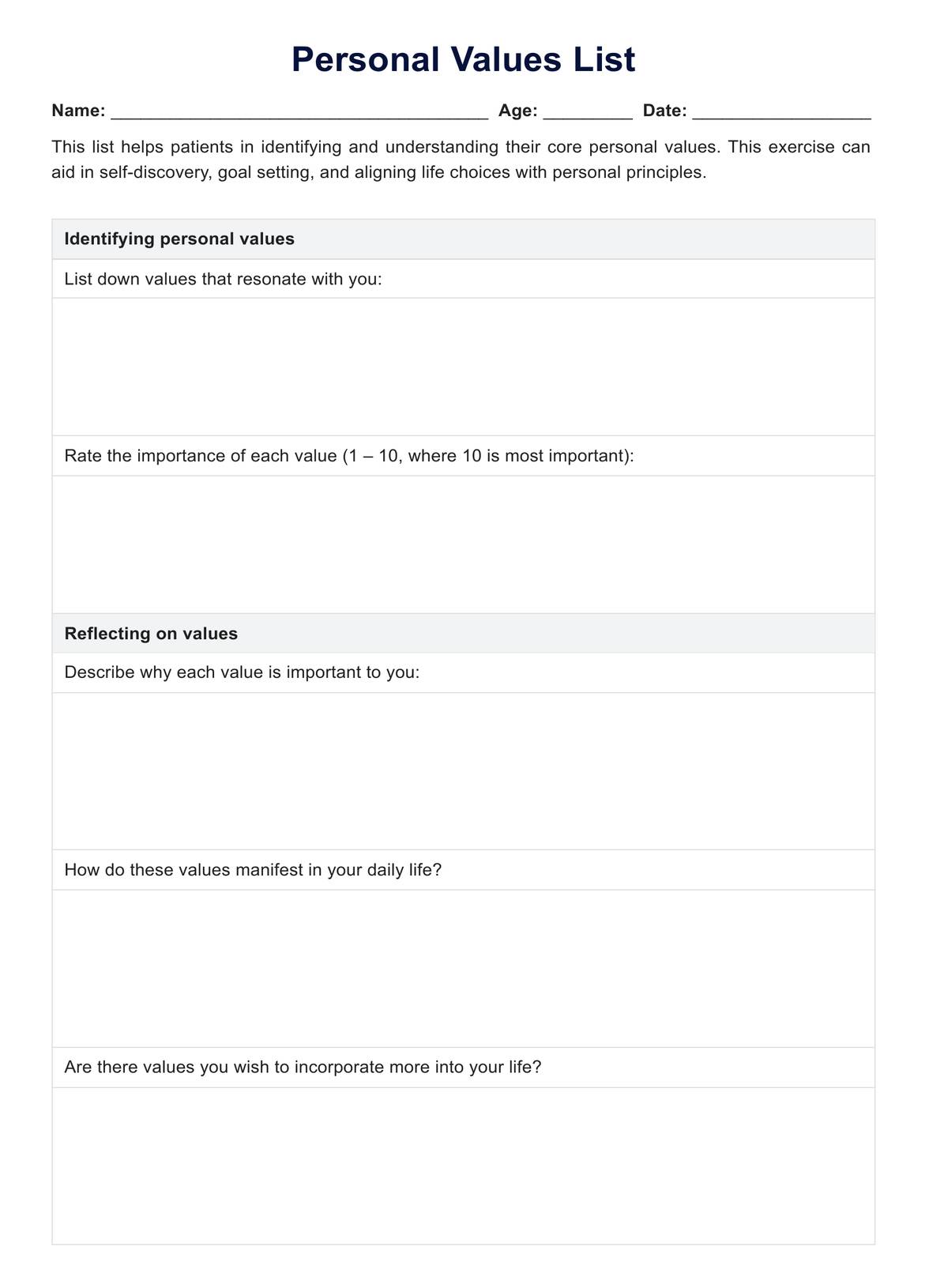Click the Name input line

[x=299, y=111]
